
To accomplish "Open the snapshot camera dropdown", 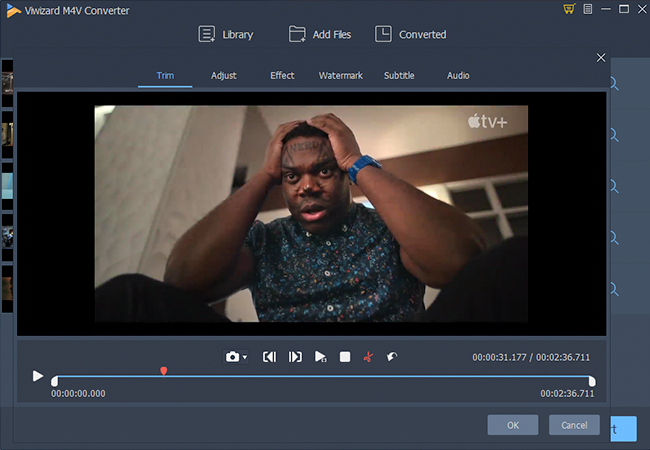I will coord(236,356).
